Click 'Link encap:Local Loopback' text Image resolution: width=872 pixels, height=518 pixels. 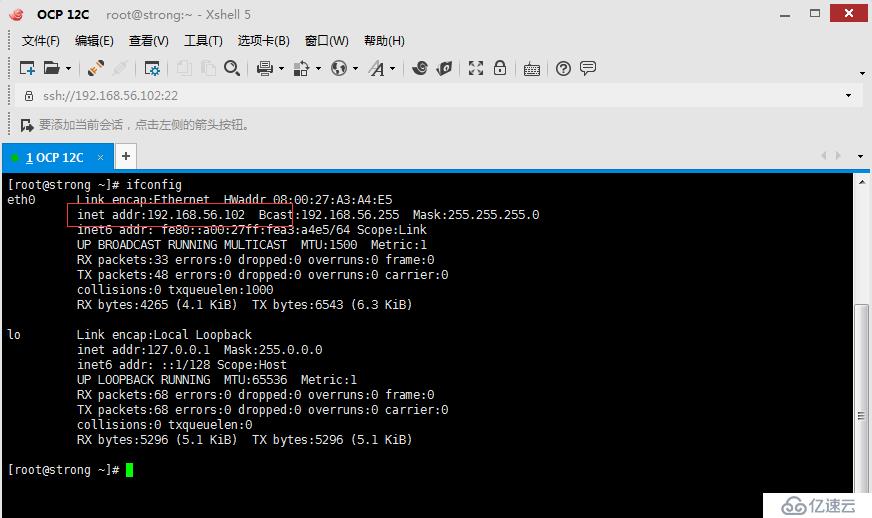point(164,335)
